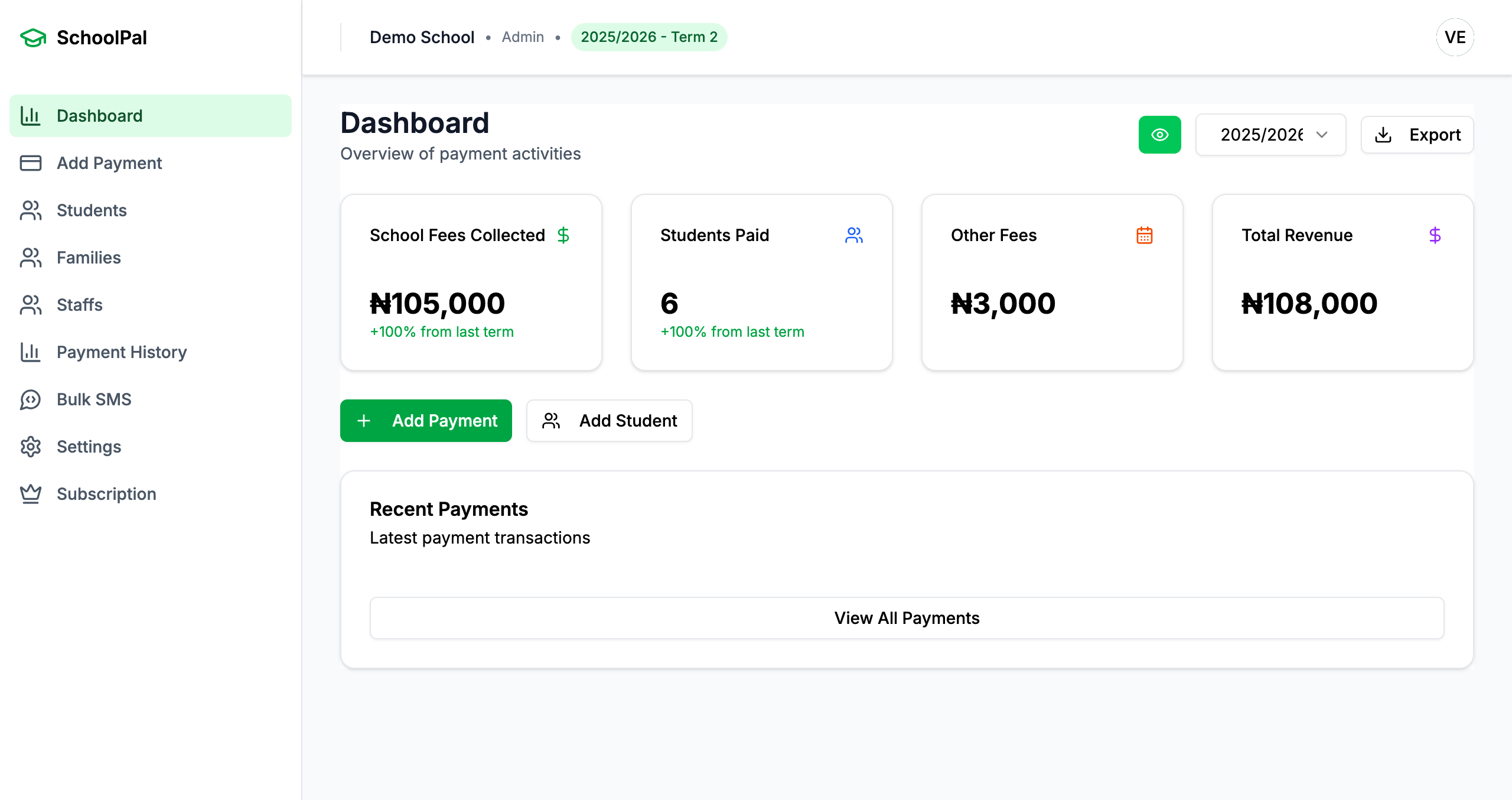Image resolution: width=1512 pixels, height=800 pixels.
Task: Open the 2025/2026 session dropdown
Action: pyautogui.click(x=1270, y=135)
